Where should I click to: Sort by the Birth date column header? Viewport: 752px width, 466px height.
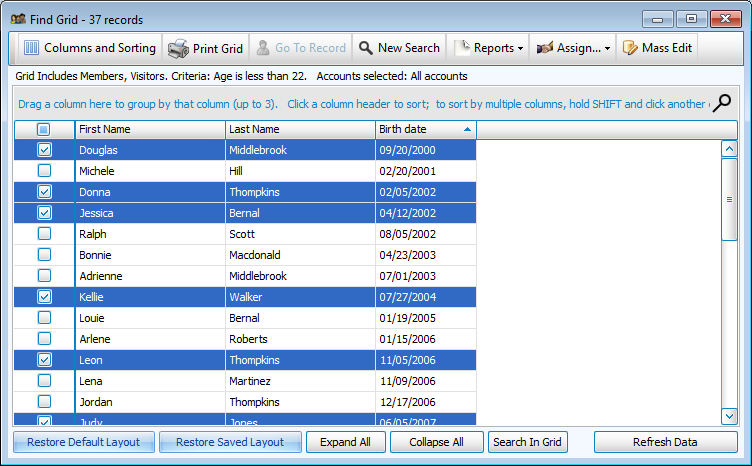[425, 129]
